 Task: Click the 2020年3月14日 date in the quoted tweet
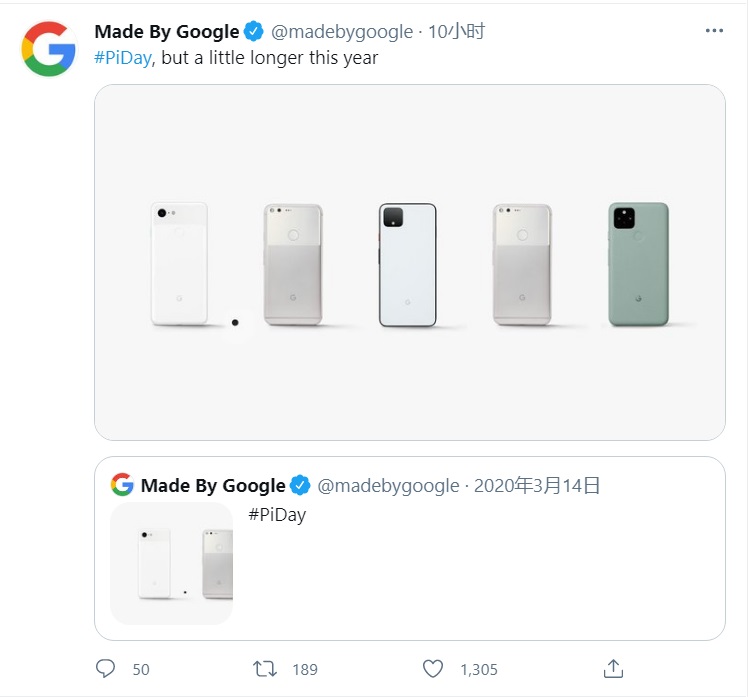point(536,486)
